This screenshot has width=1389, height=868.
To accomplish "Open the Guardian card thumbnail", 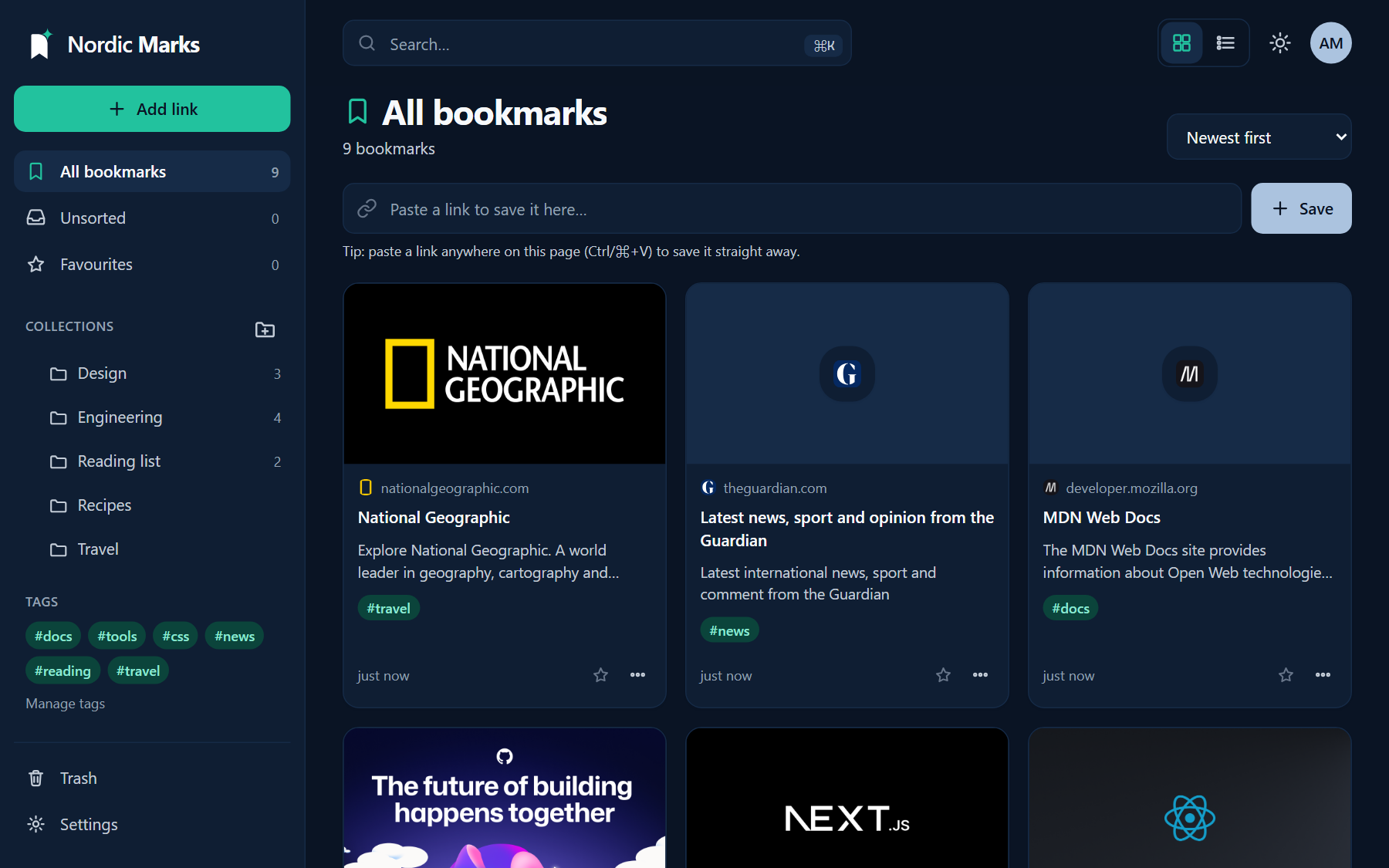I will click(x=847, y=374).
